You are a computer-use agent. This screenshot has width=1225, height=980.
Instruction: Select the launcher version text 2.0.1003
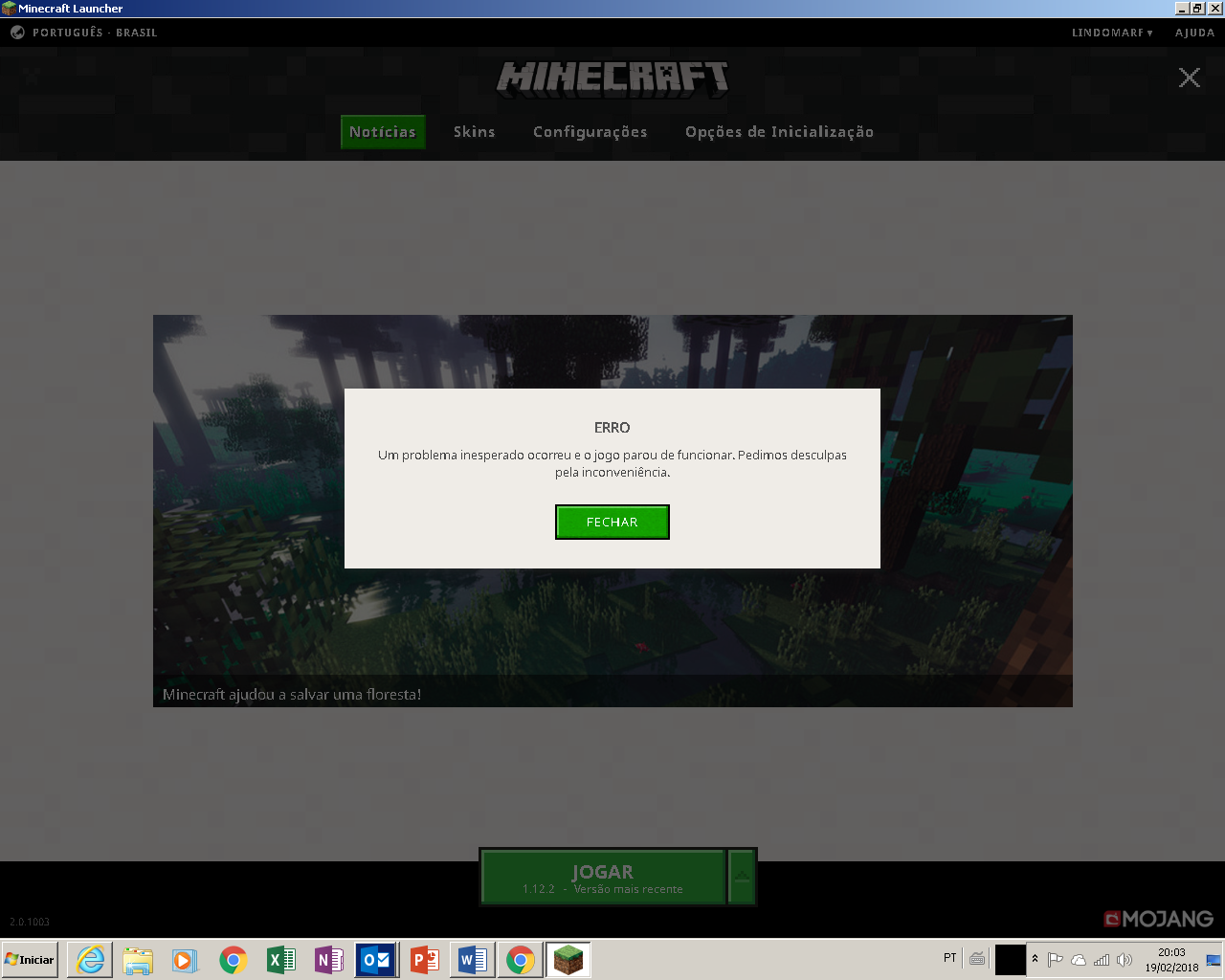pyautogui.click(x=30, y=922)
